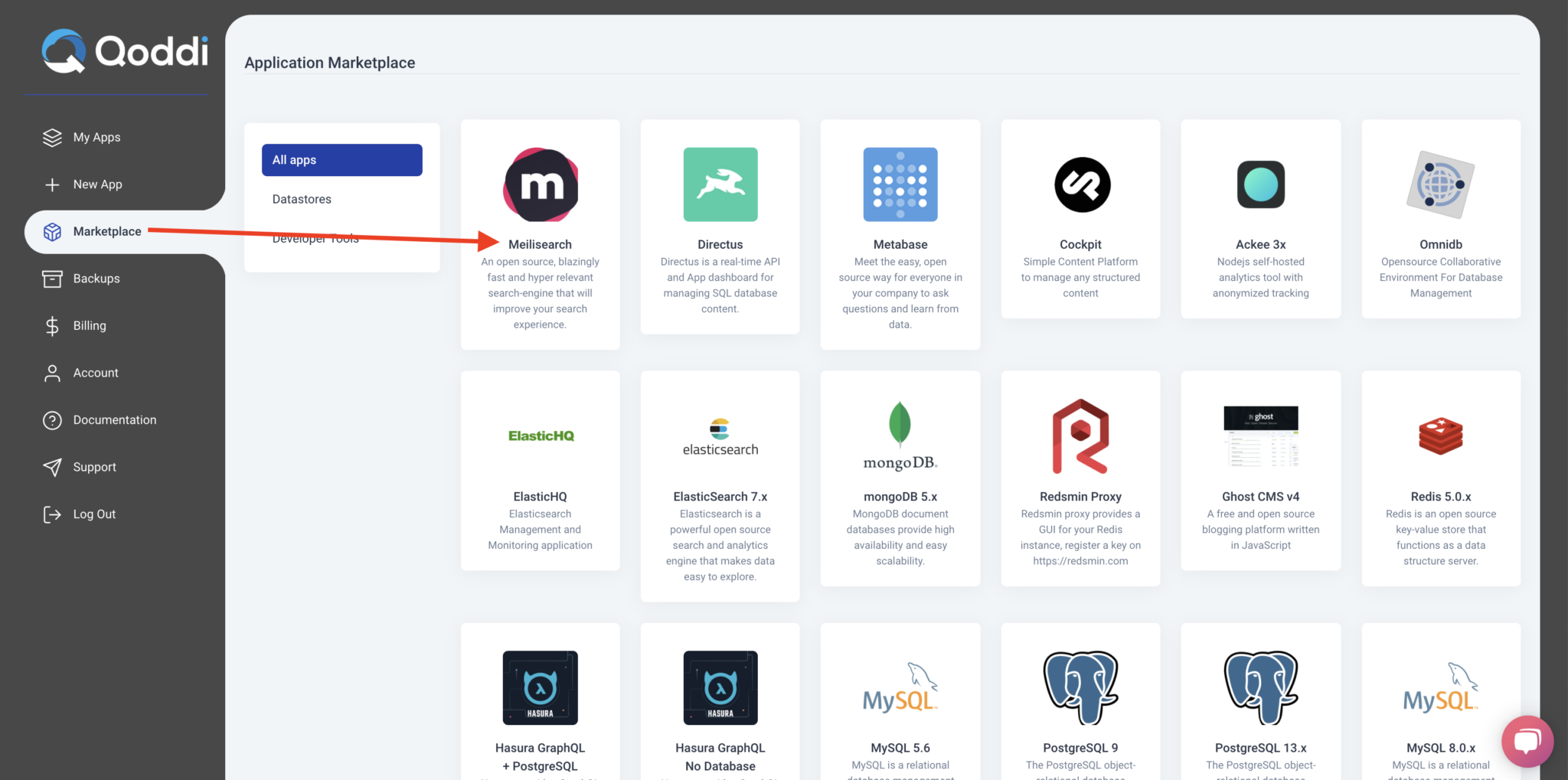
Task: Open the Documentation page
Action: pos(114,419)
